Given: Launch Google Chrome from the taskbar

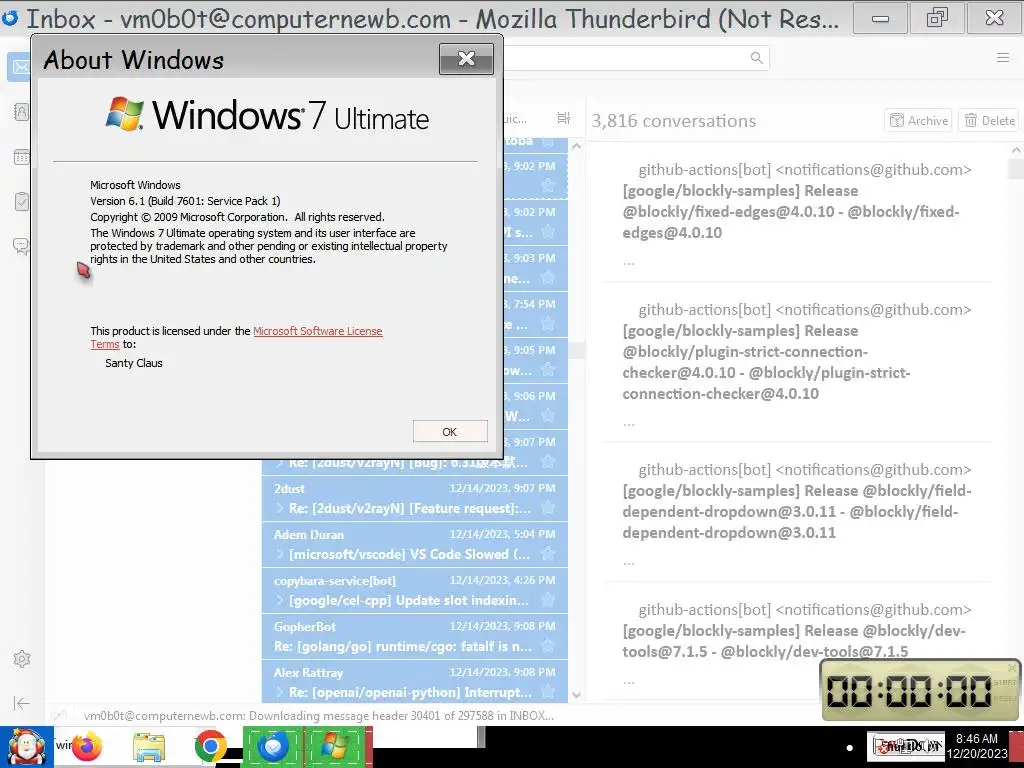Looking at the screenshot, I should pyautogui.click(x=210, y=746).
